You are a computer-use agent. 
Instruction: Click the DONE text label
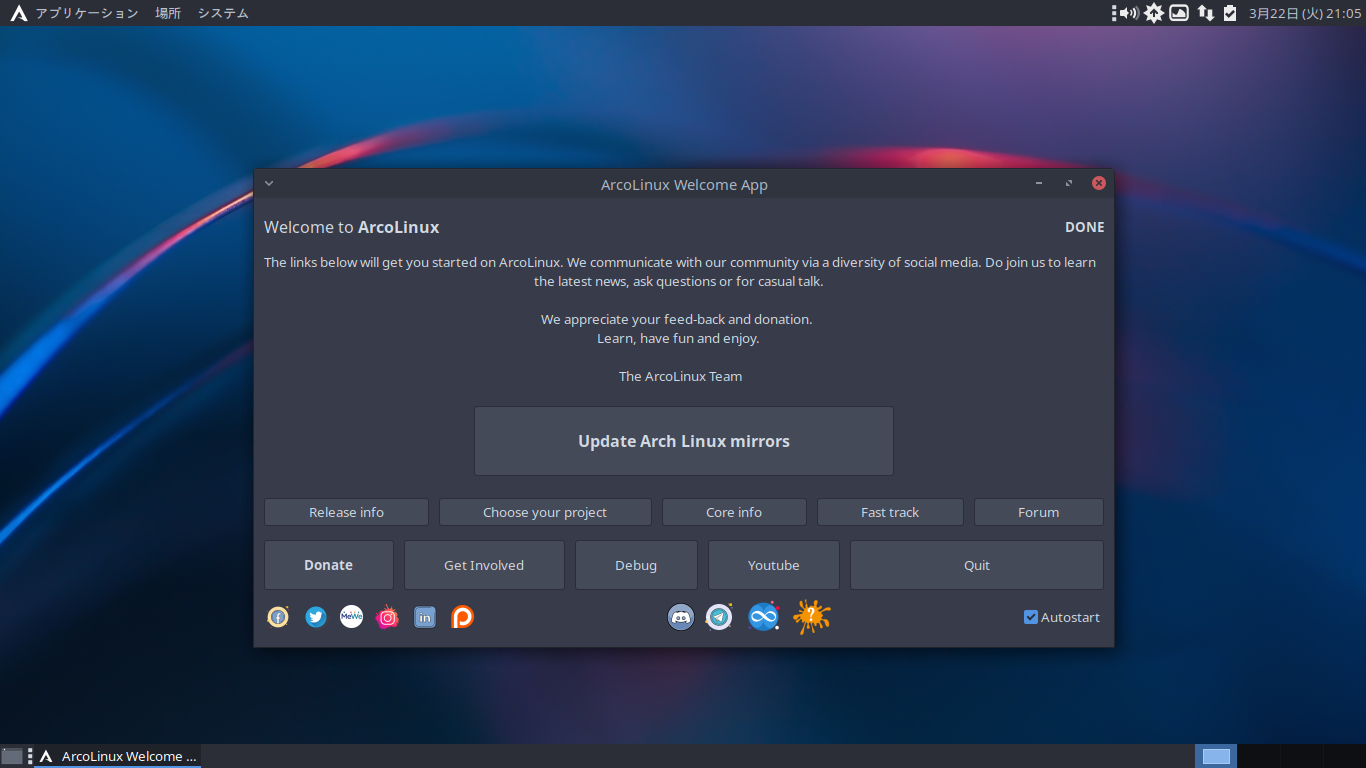(x=1085, y=227)
